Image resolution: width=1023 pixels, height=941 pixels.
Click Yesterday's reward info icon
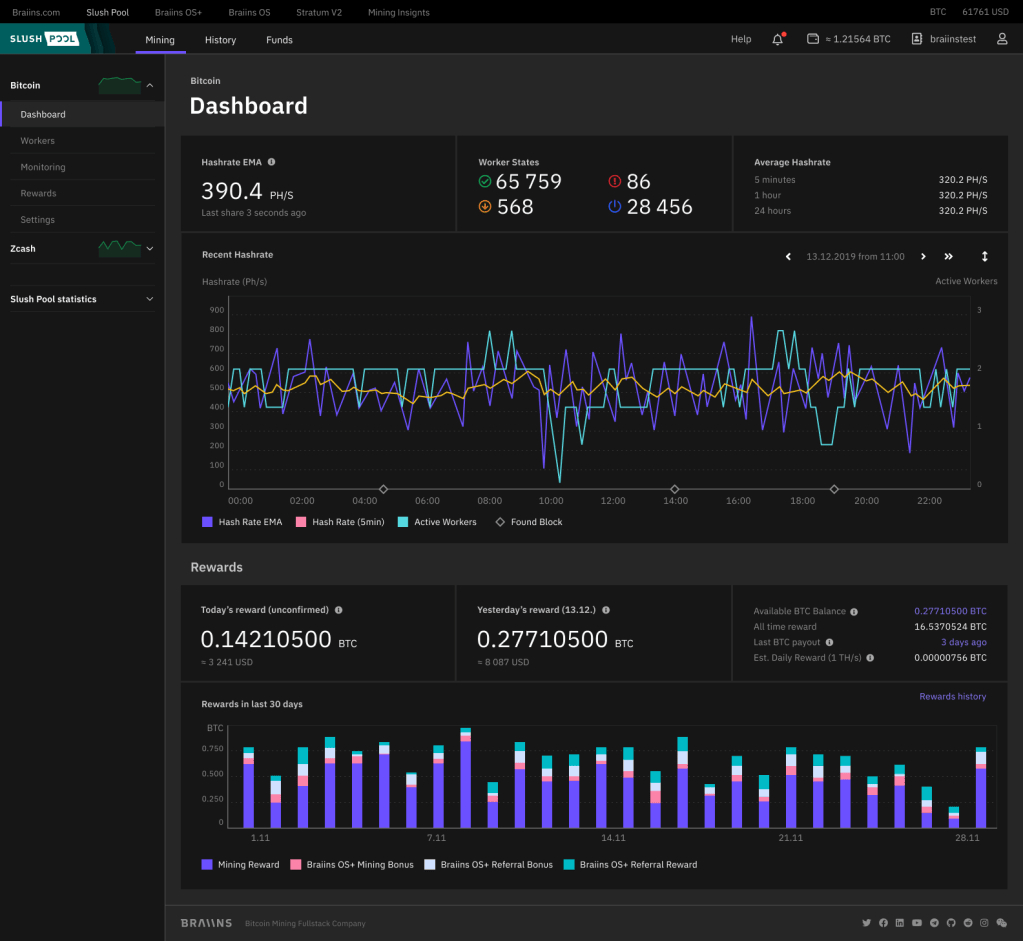[x=606, y=610]
